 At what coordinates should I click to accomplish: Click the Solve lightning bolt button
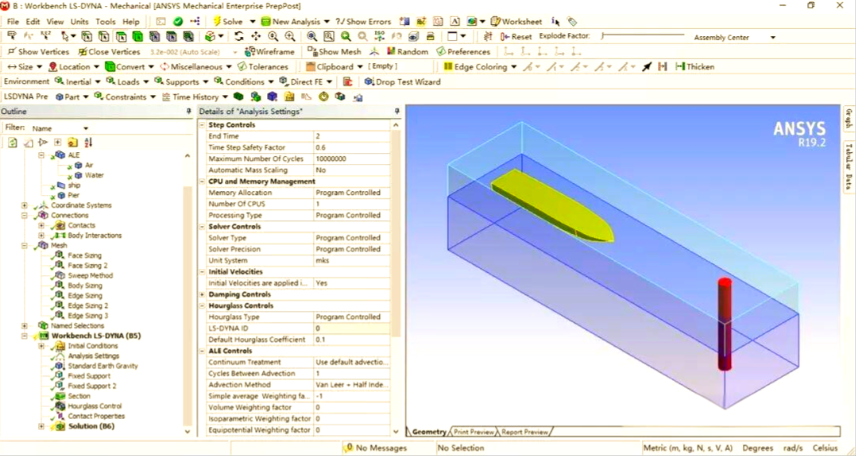tap(228, 21)
